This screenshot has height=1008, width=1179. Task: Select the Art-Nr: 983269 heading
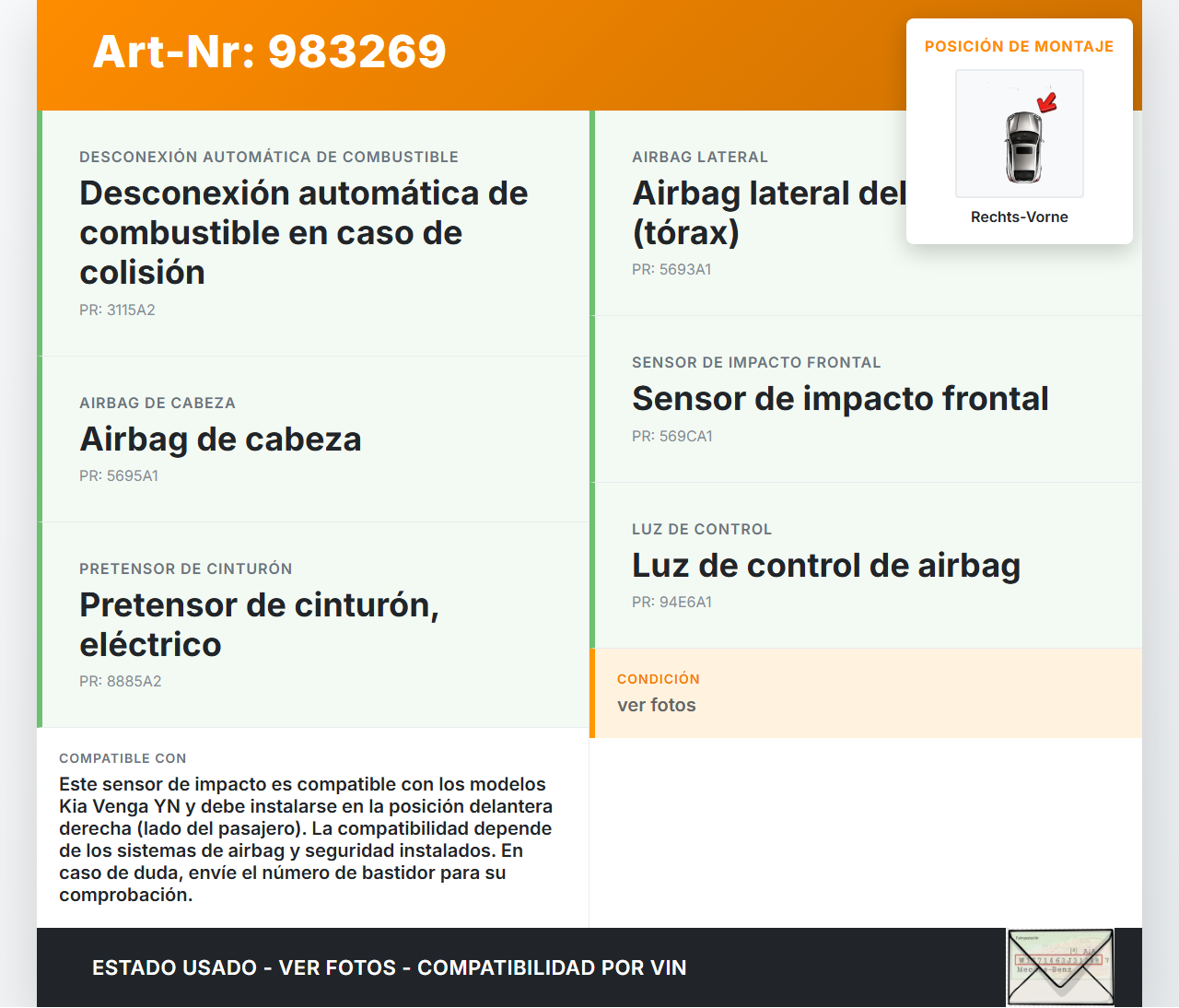point(269,52)
